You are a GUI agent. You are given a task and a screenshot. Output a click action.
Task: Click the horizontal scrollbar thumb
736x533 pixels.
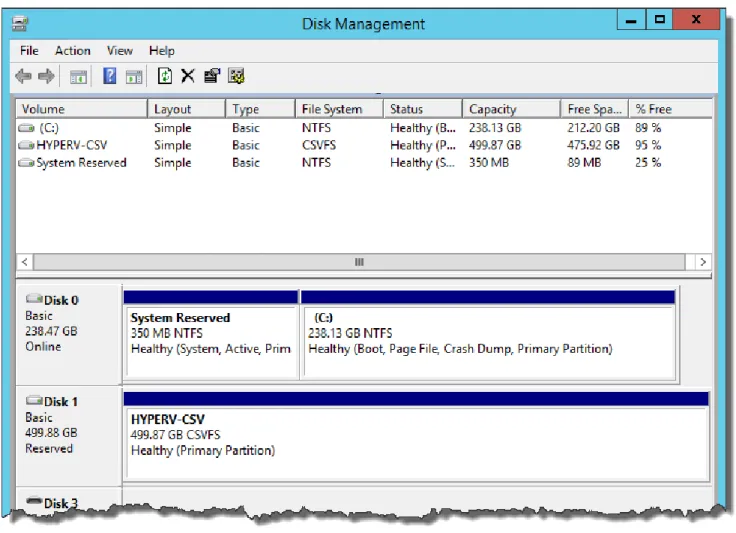point(359,262)
